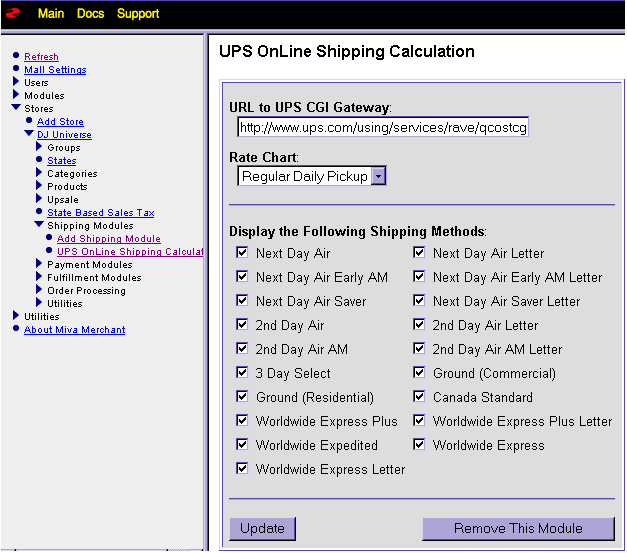Click Remove This Module button
627x553 pixels.
518,529
